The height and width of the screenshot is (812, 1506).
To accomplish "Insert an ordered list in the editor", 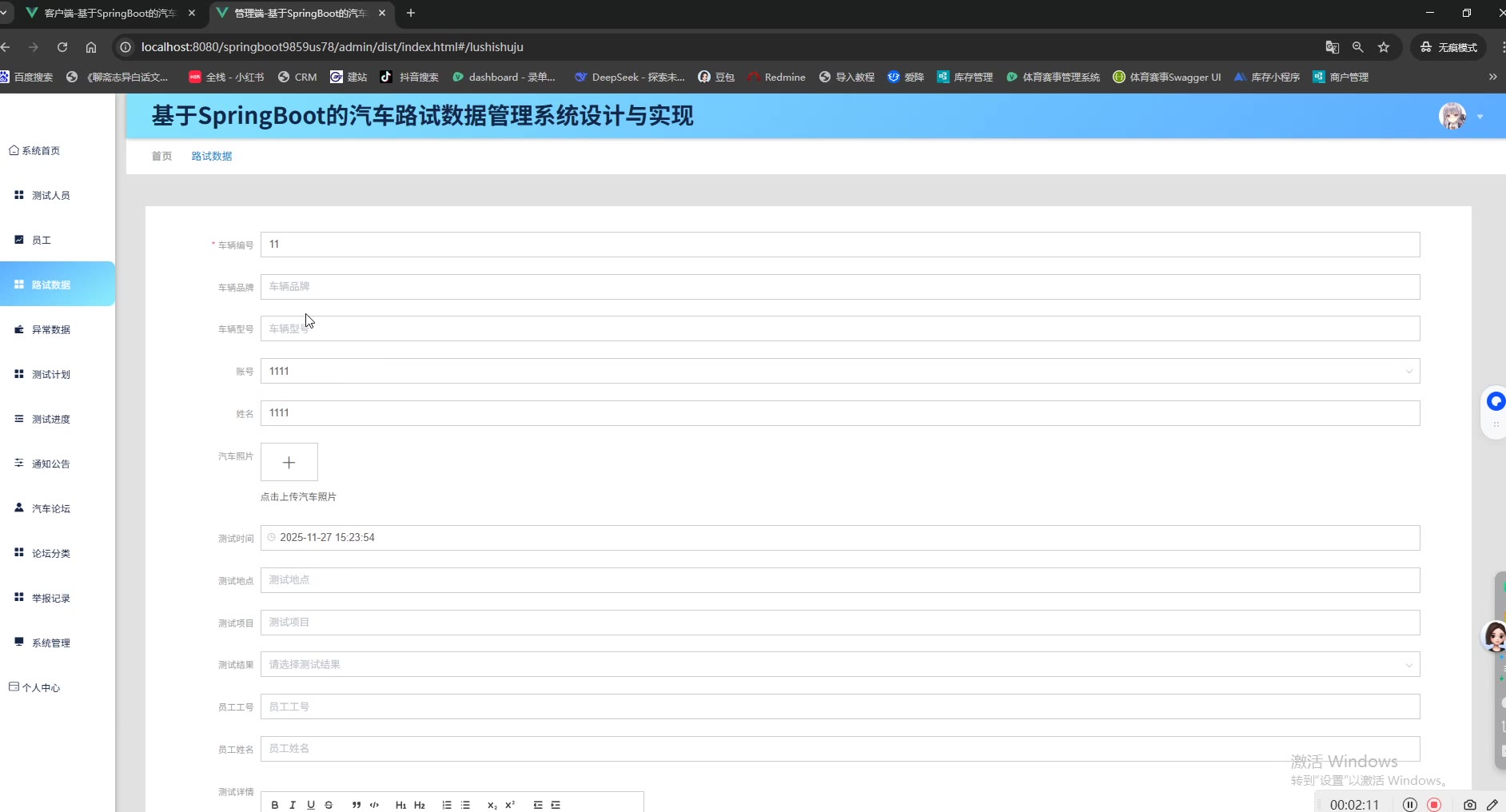I will pyautogui.click(x=447, y=805).
